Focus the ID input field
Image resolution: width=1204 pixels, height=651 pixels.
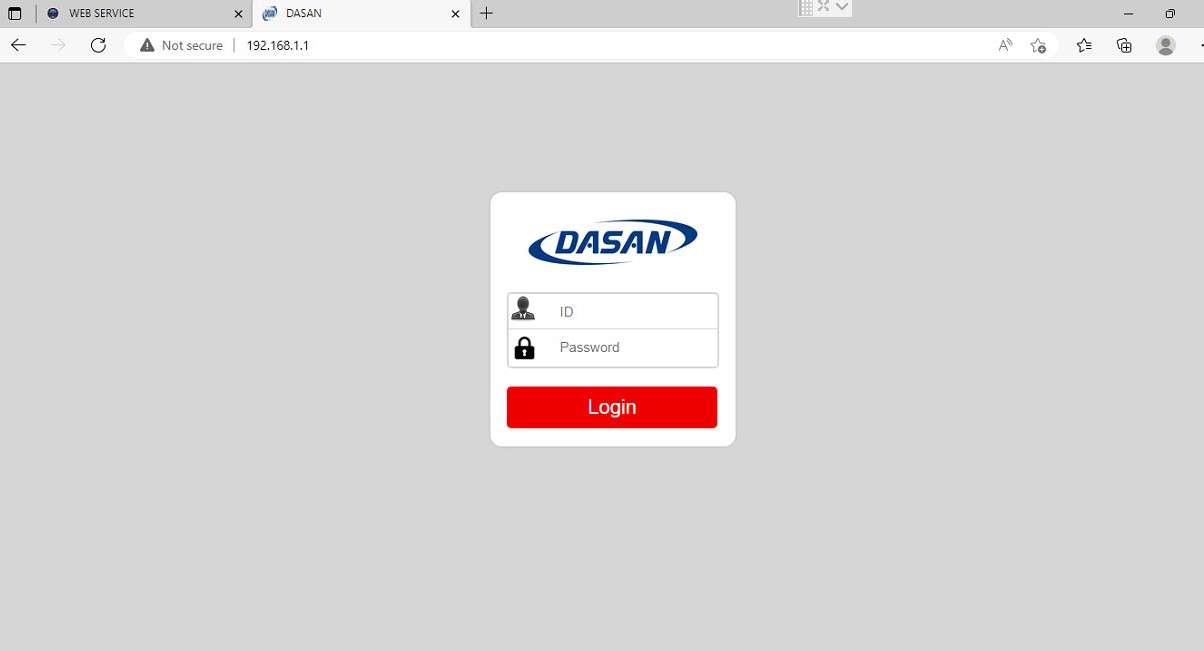tap(612, 311)
